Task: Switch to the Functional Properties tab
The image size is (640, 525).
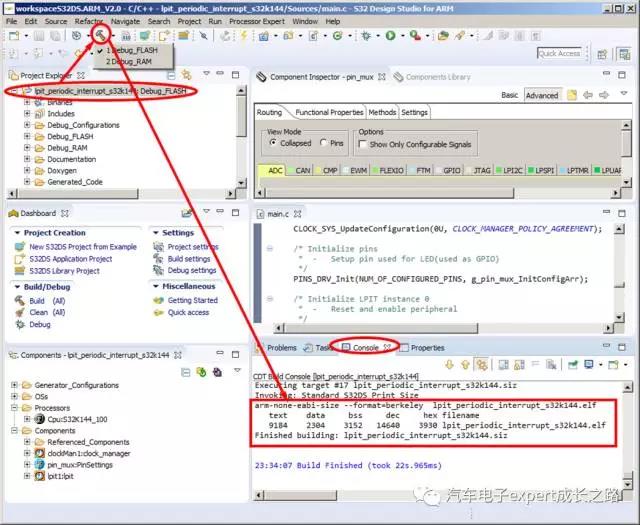Action: coord(329,112)
